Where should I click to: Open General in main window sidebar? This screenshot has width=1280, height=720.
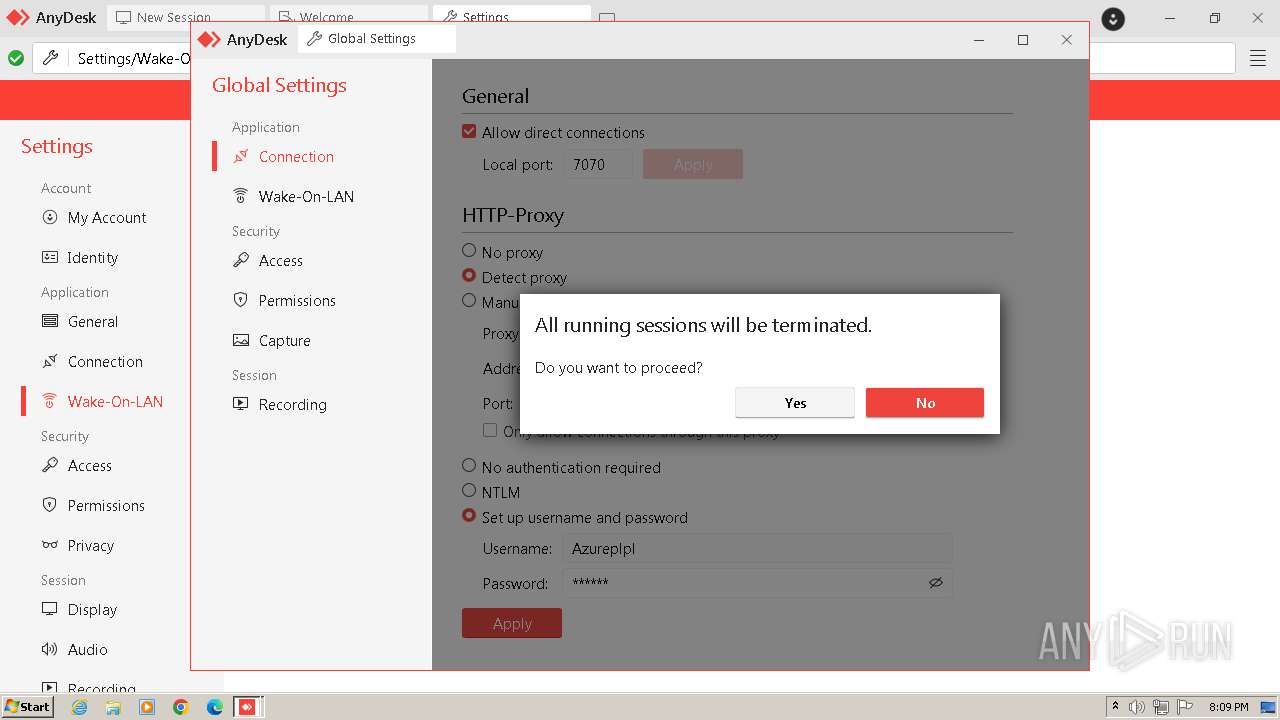[x=93, y=321]
